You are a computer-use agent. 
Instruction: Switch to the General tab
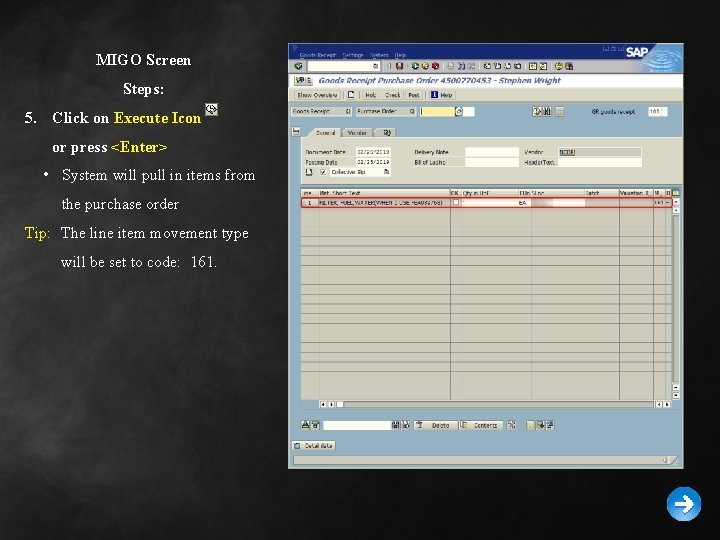coord(325,133)
